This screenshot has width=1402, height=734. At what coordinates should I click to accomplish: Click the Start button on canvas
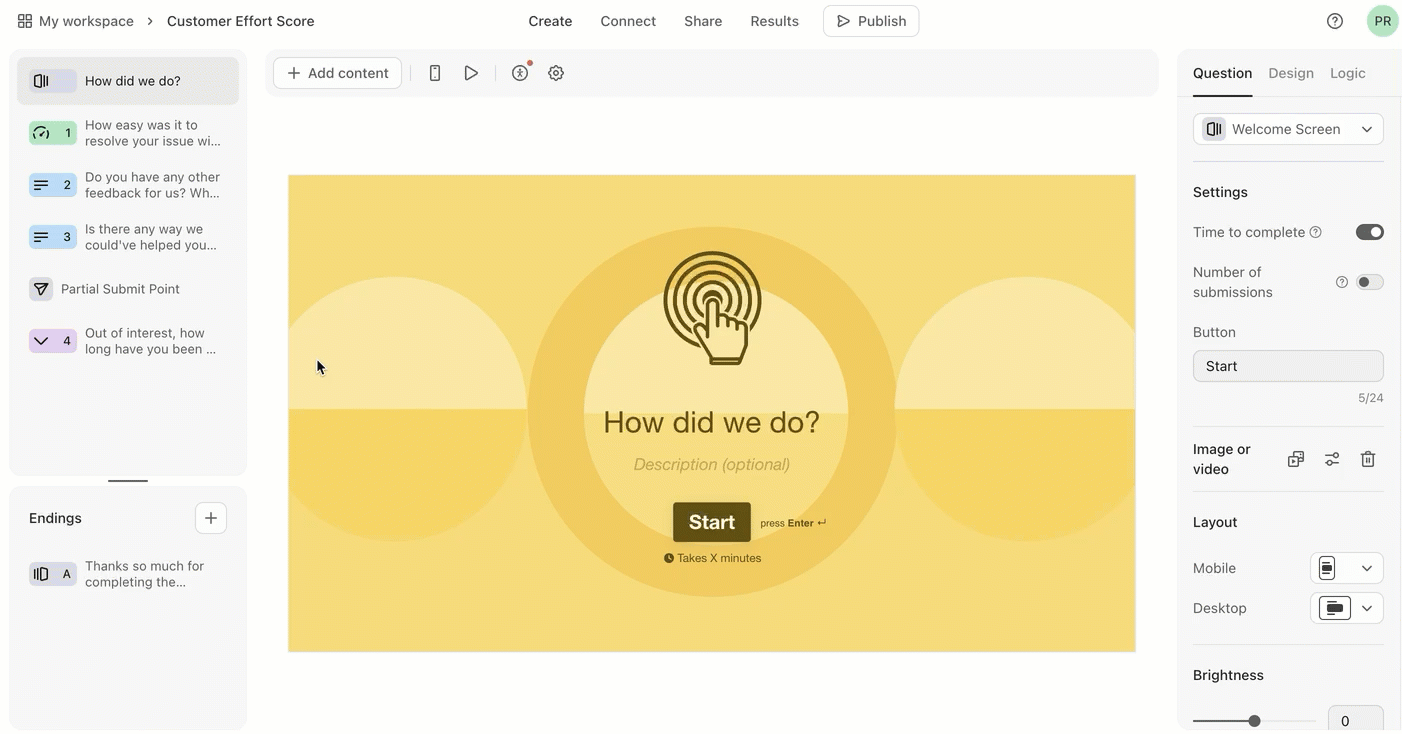[x=712, y=522]
